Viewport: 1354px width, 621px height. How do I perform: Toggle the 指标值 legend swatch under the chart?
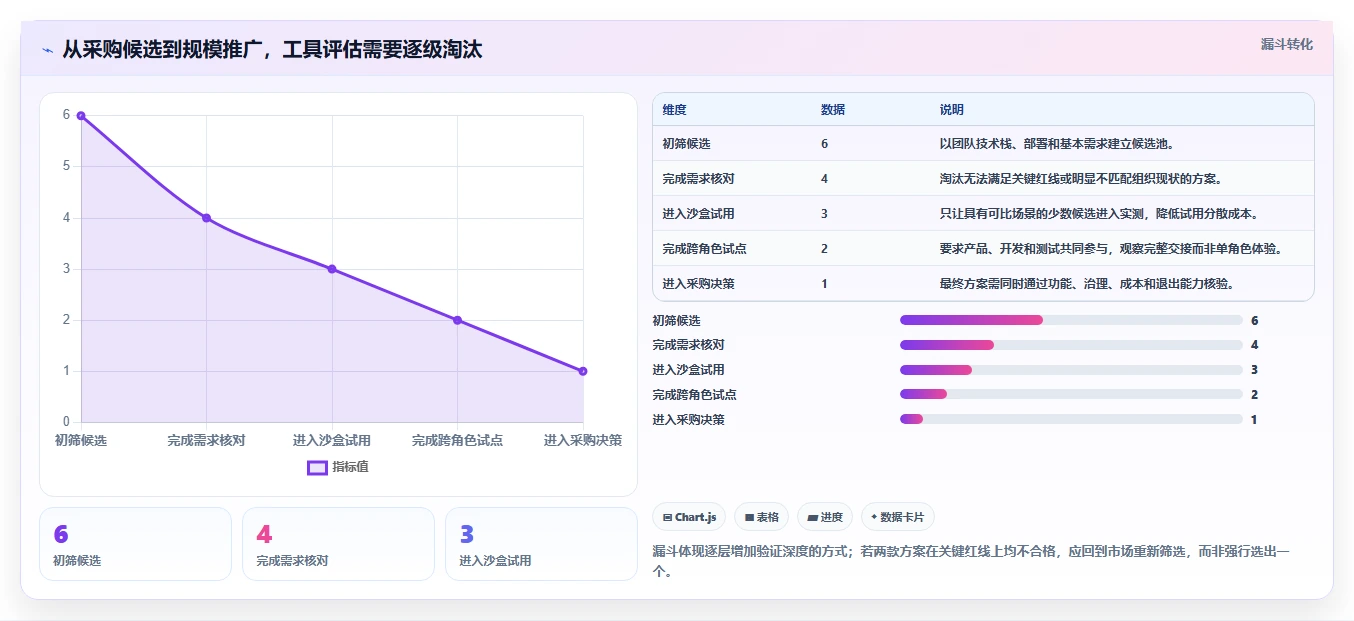pos(317,467)
